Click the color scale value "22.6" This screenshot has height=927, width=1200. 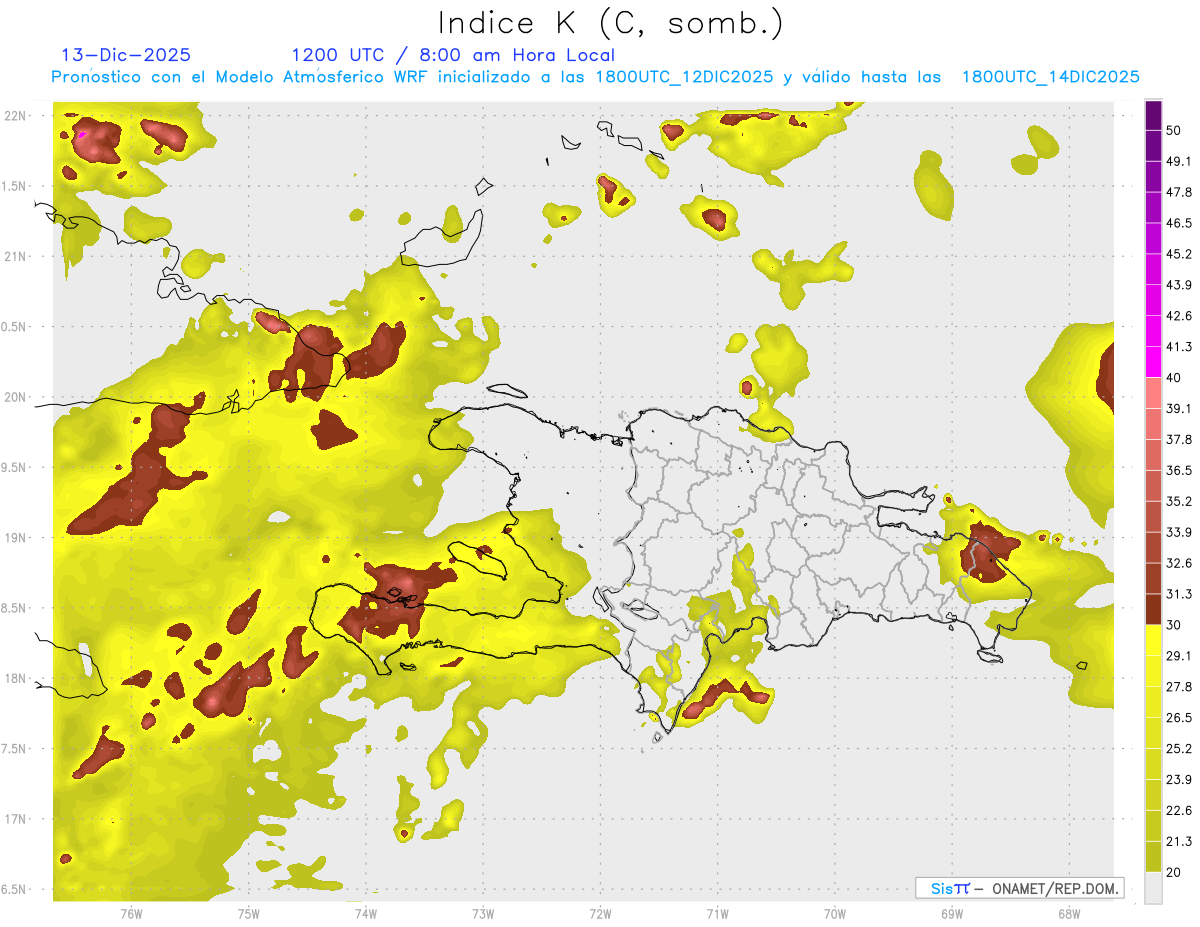1179,810
